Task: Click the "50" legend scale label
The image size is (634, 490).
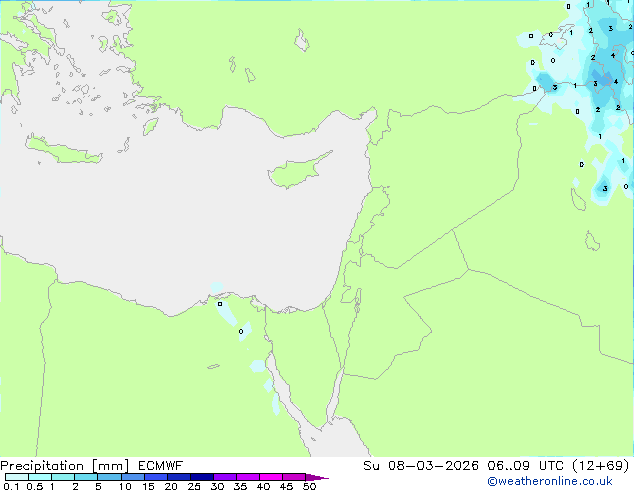Action: click(x=309, y=486)
